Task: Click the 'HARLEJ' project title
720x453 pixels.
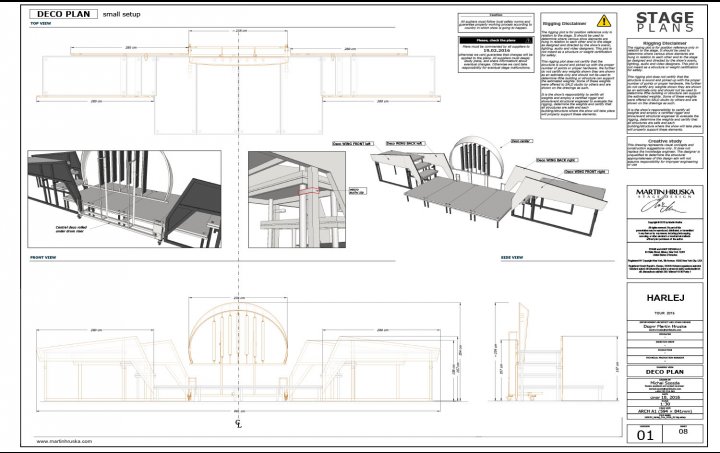Action: 665,298
